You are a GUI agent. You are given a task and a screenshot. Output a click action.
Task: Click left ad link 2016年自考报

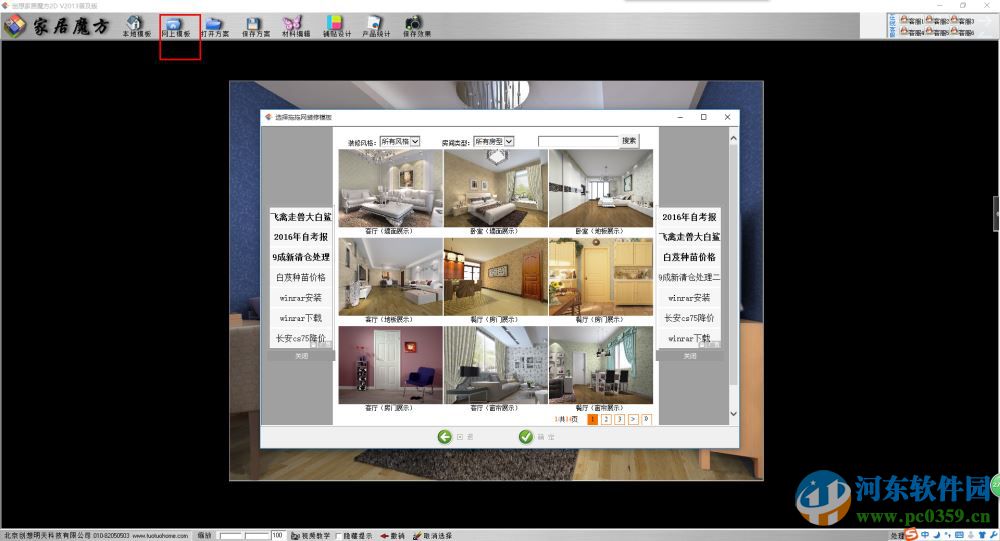[x=301, y=237]
